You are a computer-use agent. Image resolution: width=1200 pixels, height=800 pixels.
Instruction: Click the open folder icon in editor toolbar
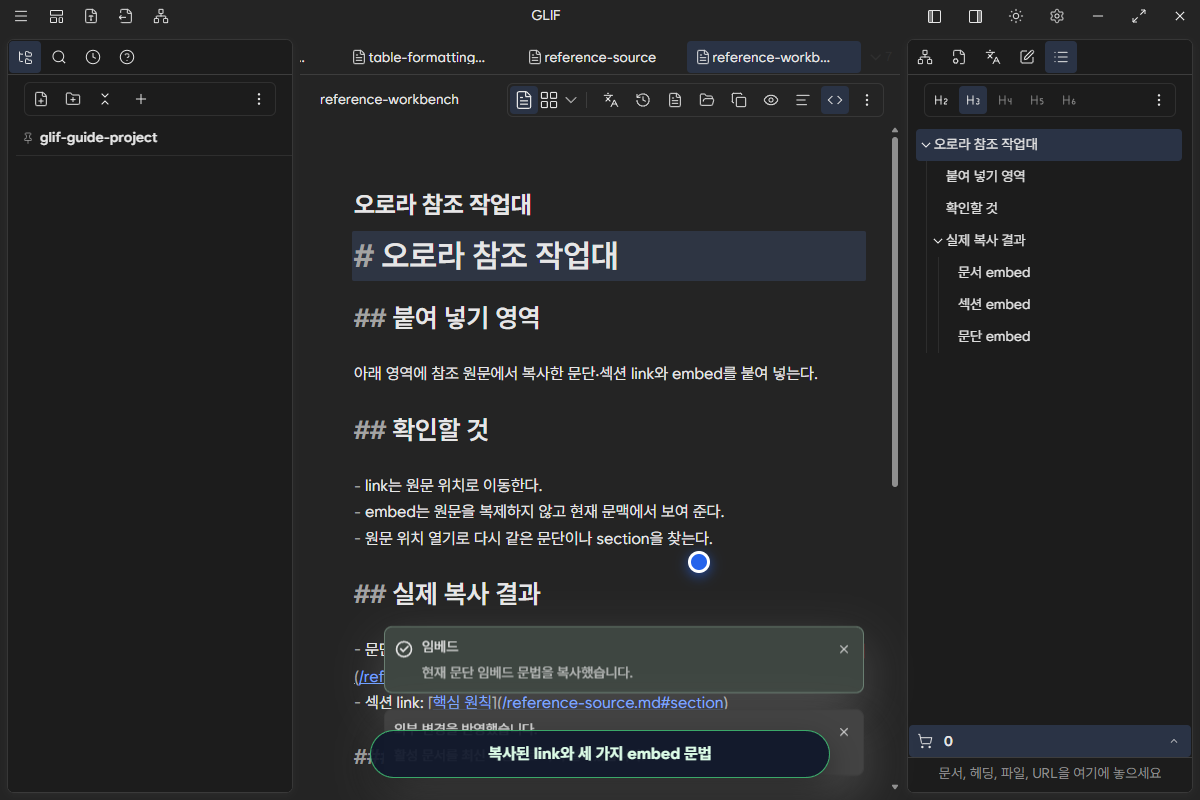tap(707, 100)
